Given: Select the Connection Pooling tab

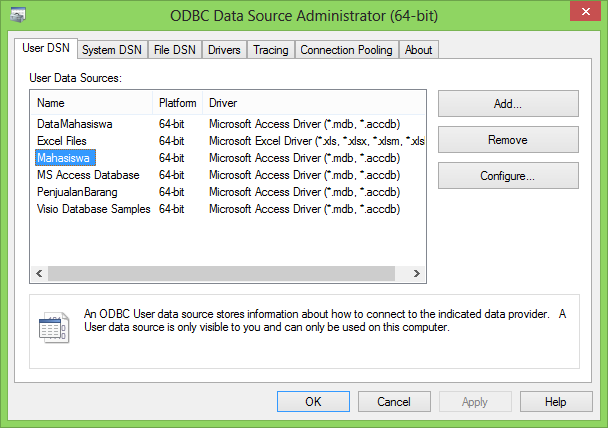Looking at the screenshot, I should click(347, 50).
